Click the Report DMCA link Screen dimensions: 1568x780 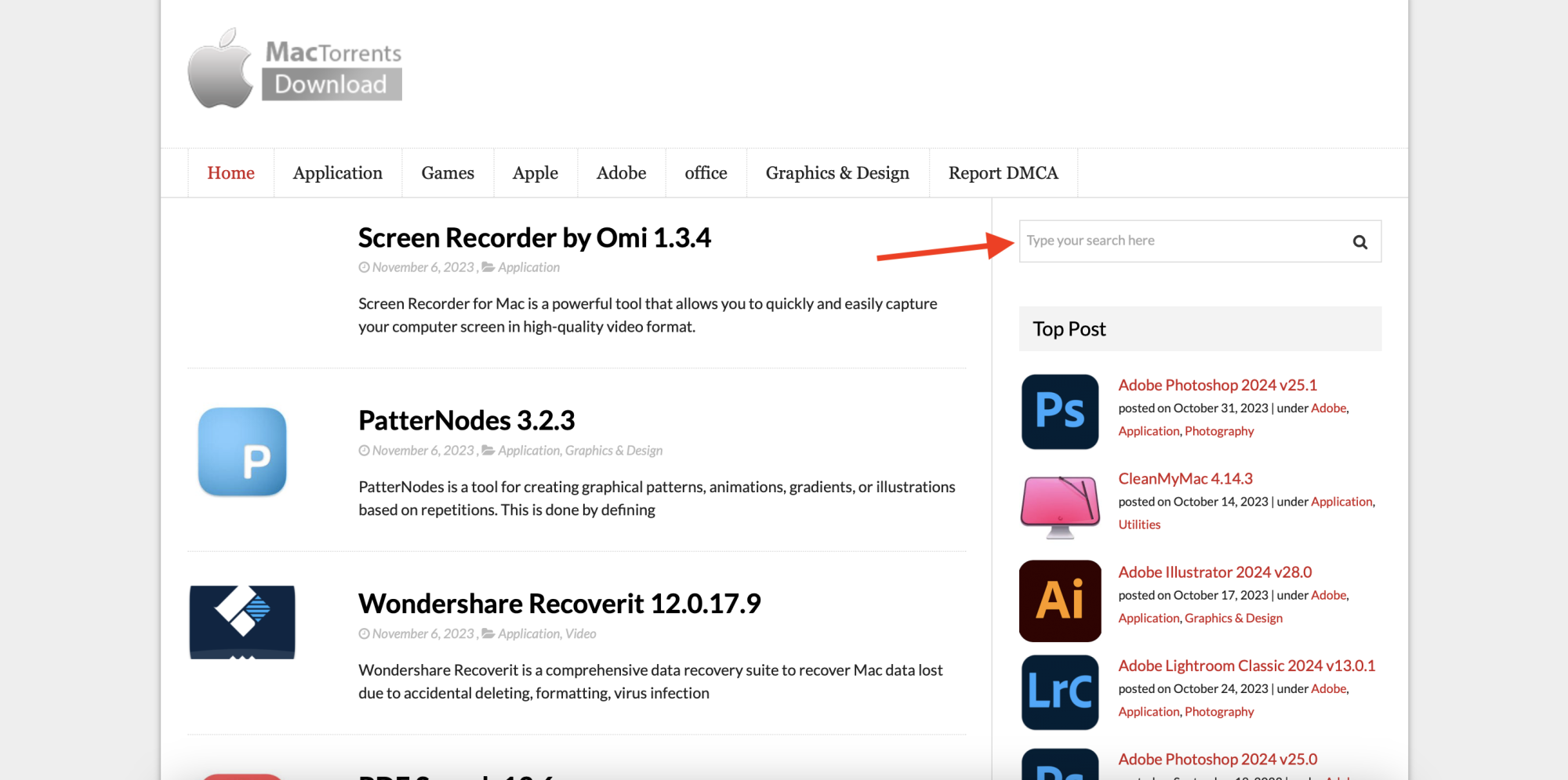tap(1004, 172)
